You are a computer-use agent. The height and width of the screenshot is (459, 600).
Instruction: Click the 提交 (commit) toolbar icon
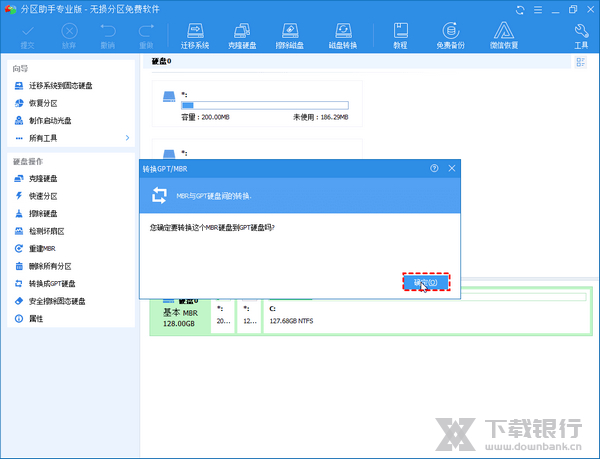pos(28,37)
